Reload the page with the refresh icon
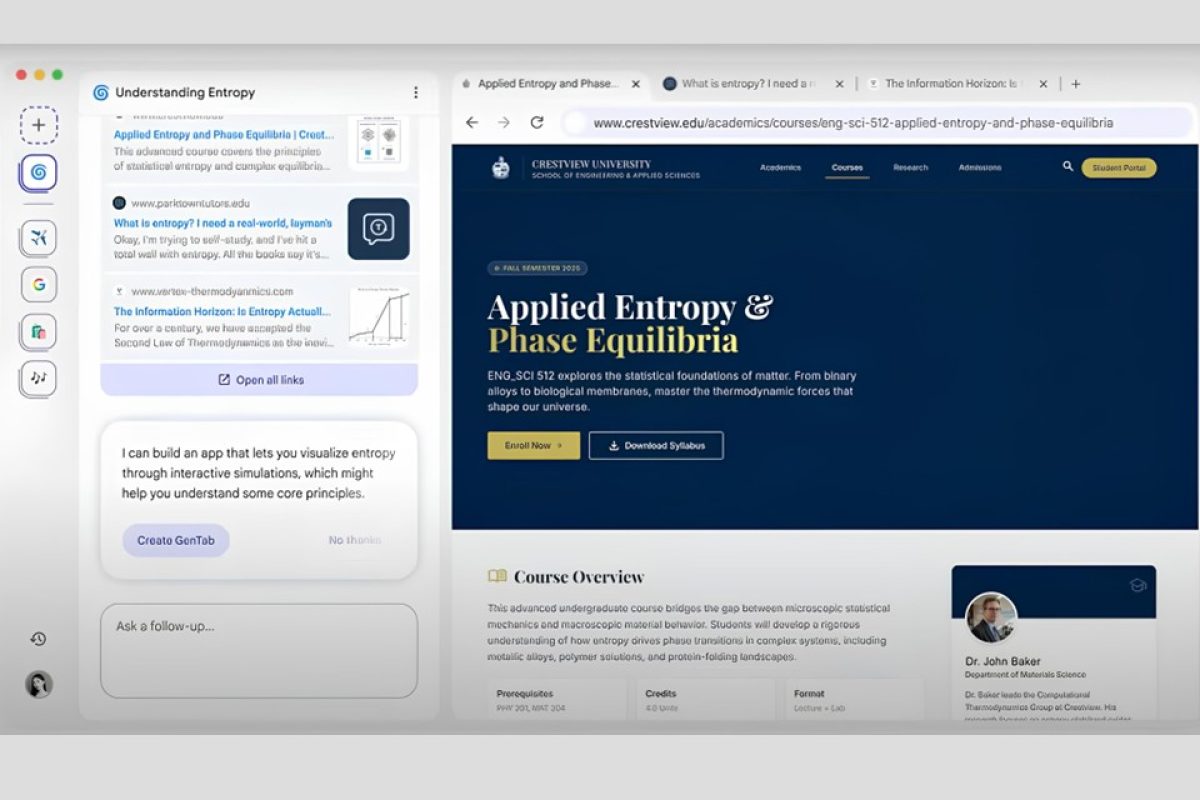1200x800 pixels. tap(537, 122)
